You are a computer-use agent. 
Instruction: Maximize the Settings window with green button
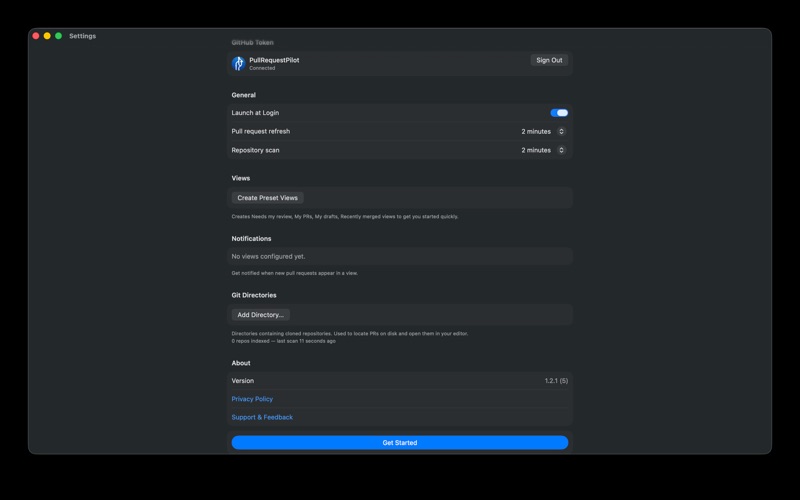58,36
